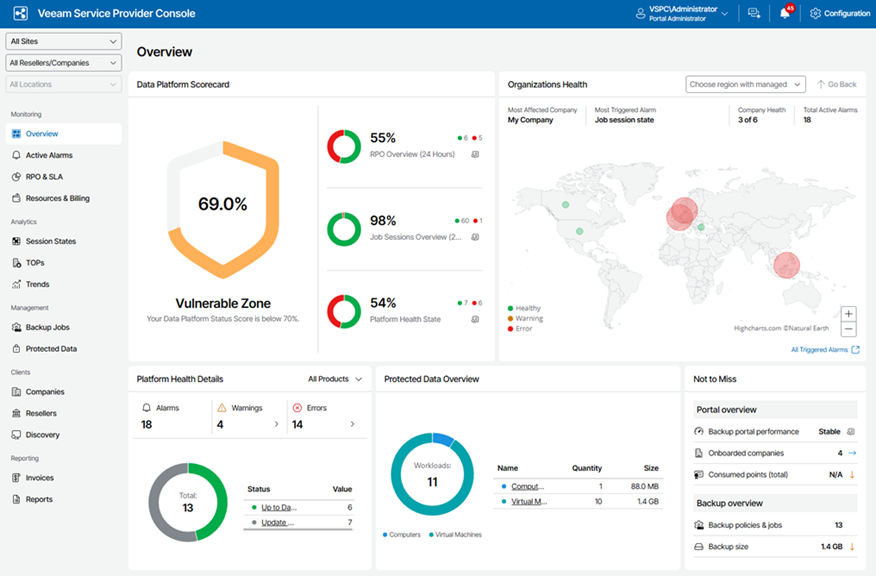The height and width of the screenshot is (576, 876).
Task: Open the All Triggered Alarms link
Action: (x=825, y=350)
